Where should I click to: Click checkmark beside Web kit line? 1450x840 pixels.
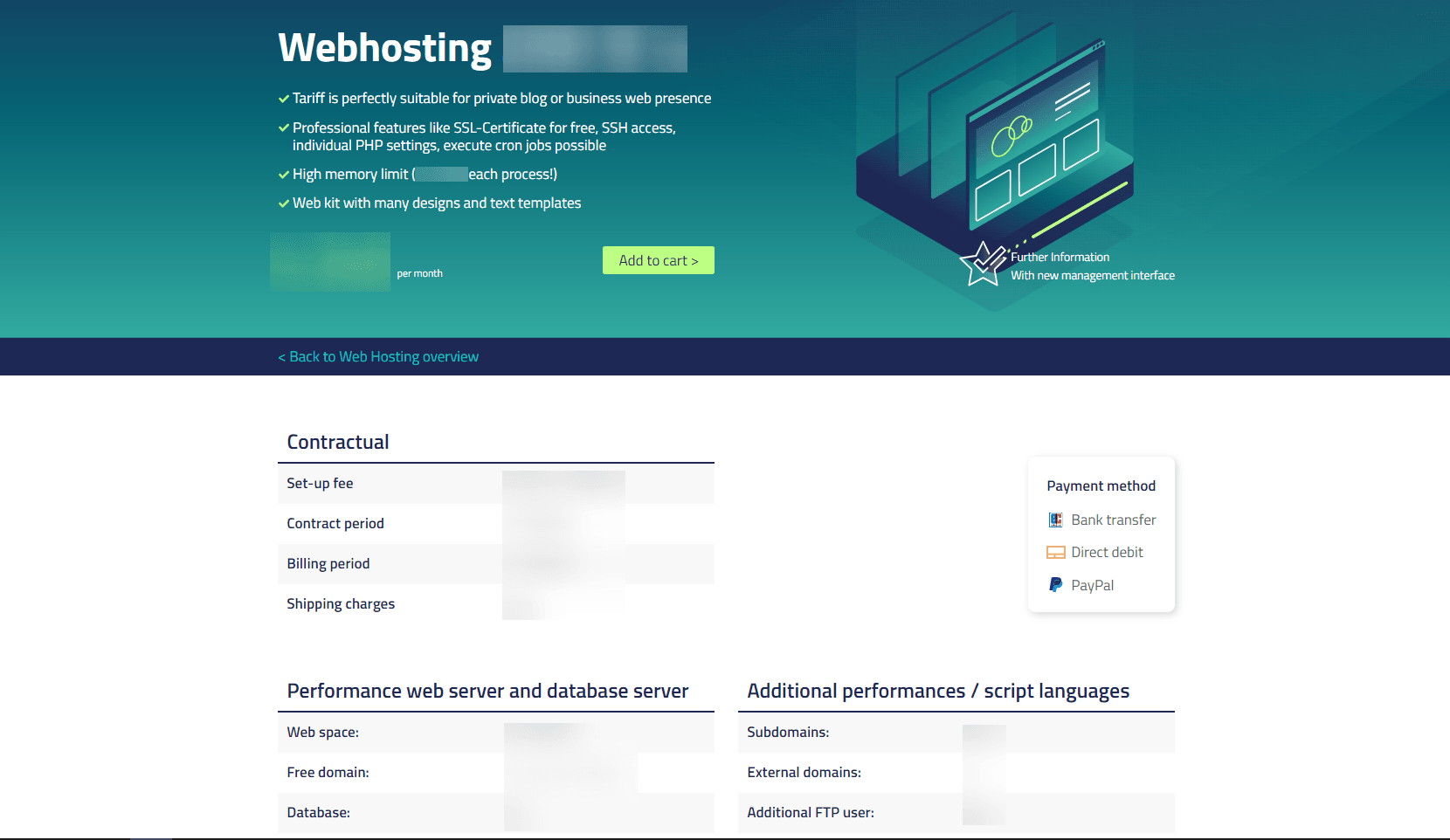click(283, 203)
